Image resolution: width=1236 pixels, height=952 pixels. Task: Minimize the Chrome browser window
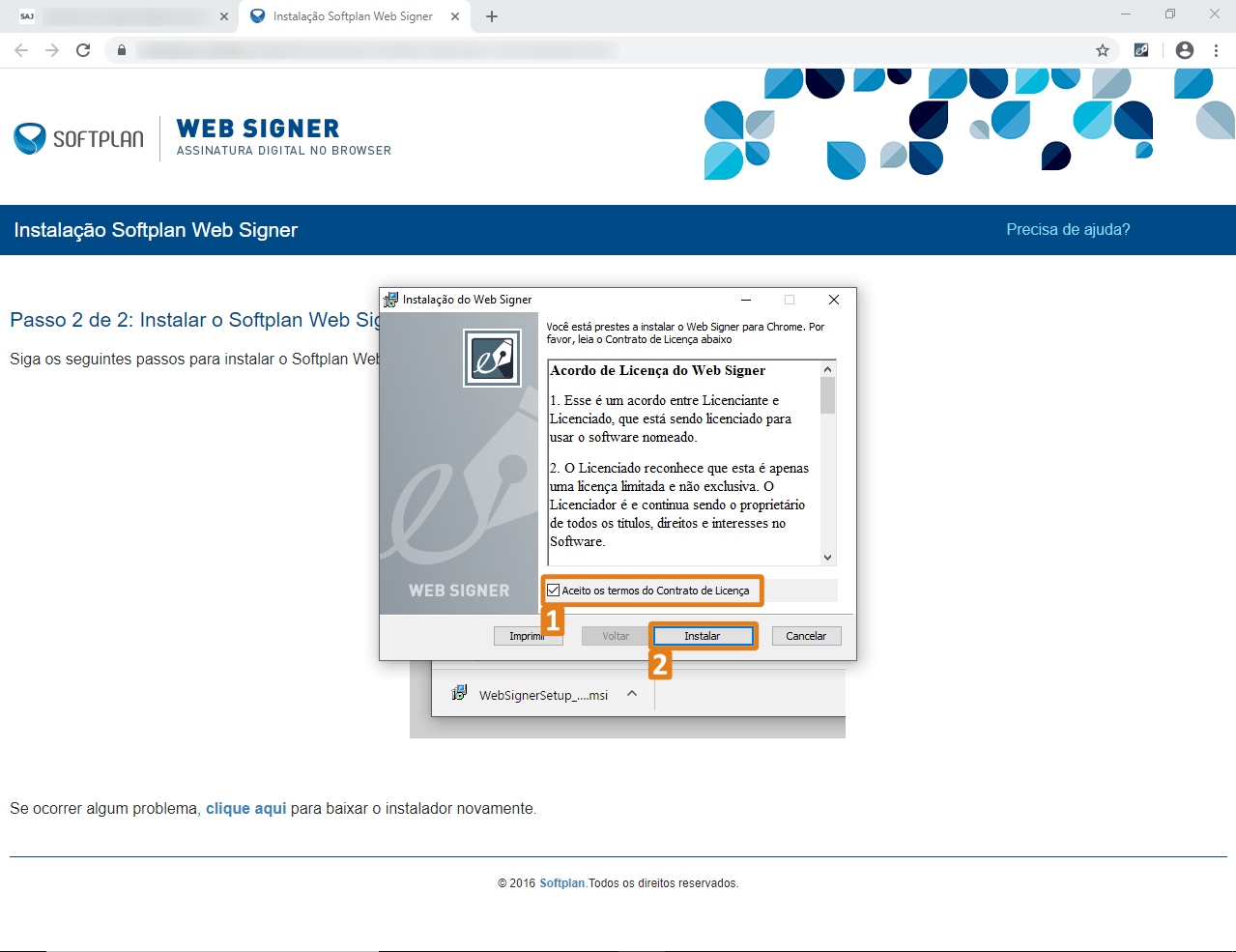pos(1126,14)
